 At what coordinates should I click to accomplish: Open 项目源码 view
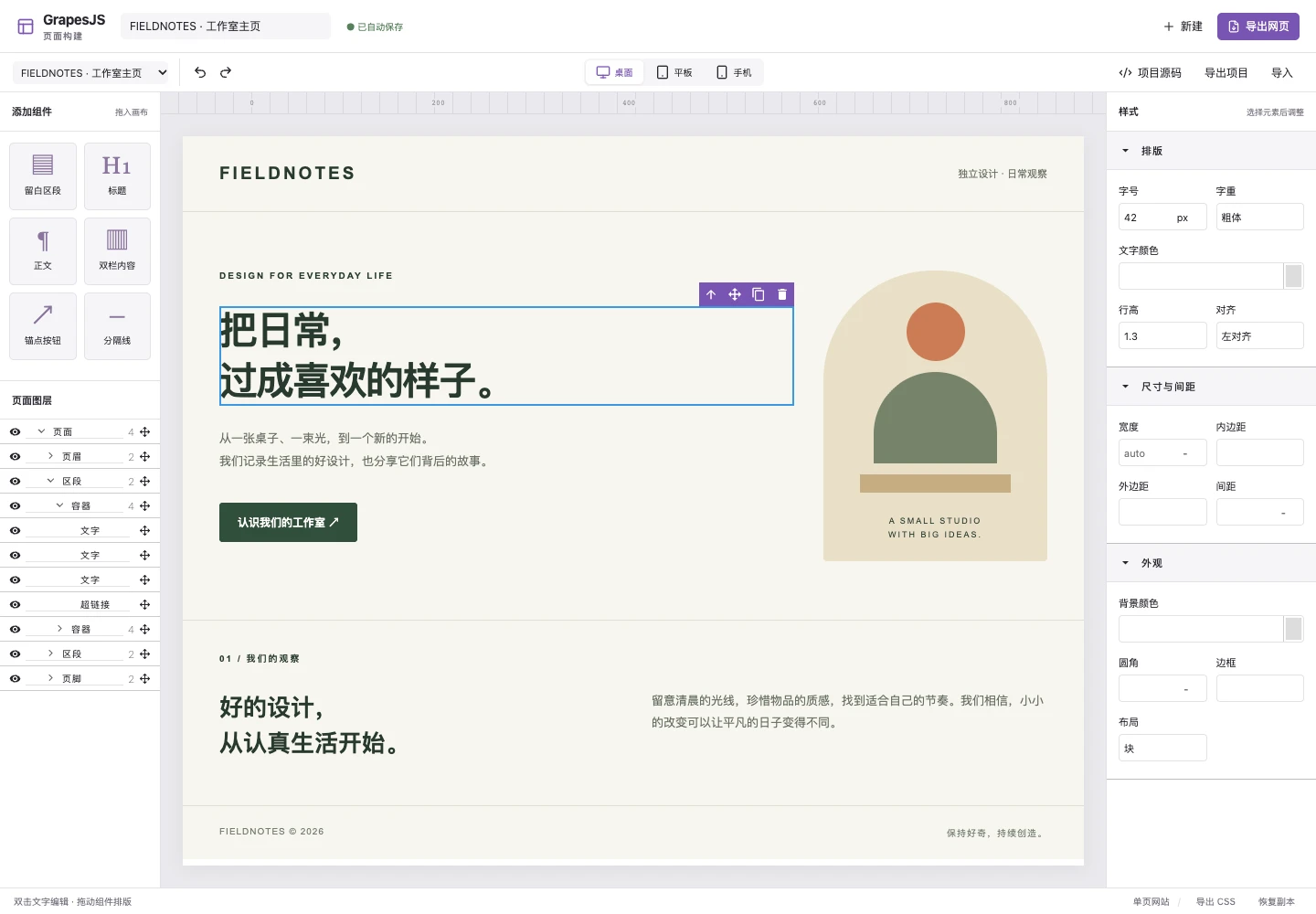coord(1150,72)
